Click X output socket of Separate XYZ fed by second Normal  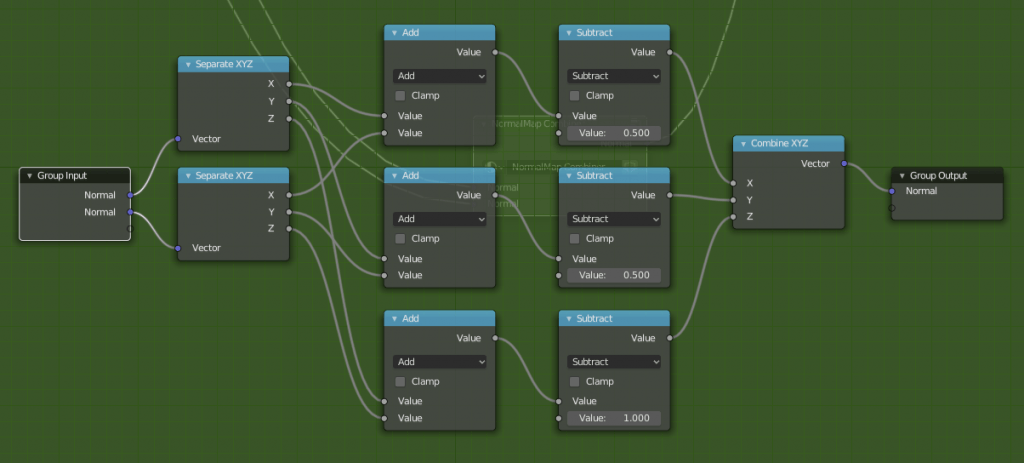coord(289,195)
